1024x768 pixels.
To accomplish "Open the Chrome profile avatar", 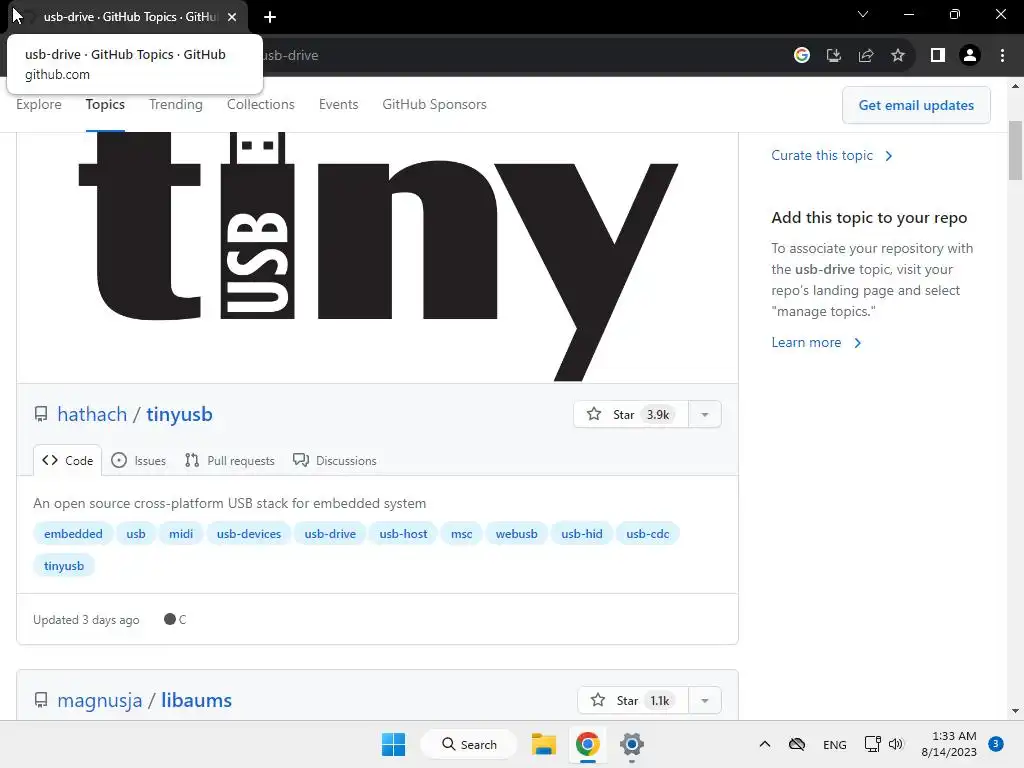I will (970, 56).
